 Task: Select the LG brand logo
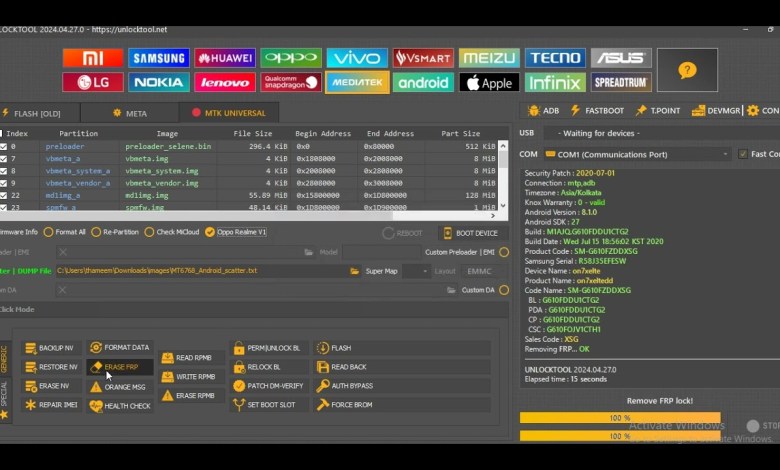(93, 82)
